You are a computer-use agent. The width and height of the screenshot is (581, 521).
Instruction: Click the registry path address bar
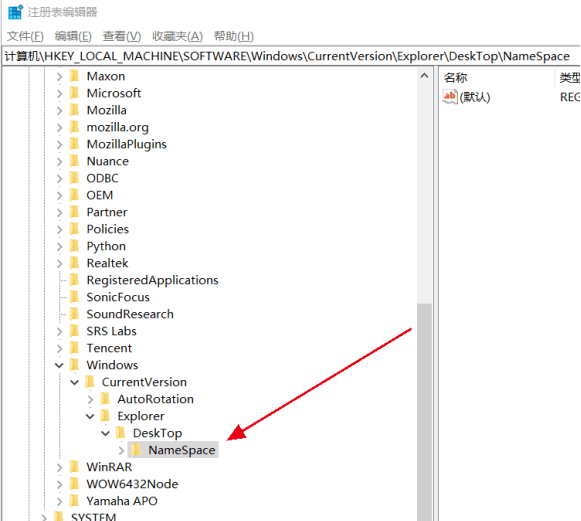pyautogui.click(x=290, y=56)
